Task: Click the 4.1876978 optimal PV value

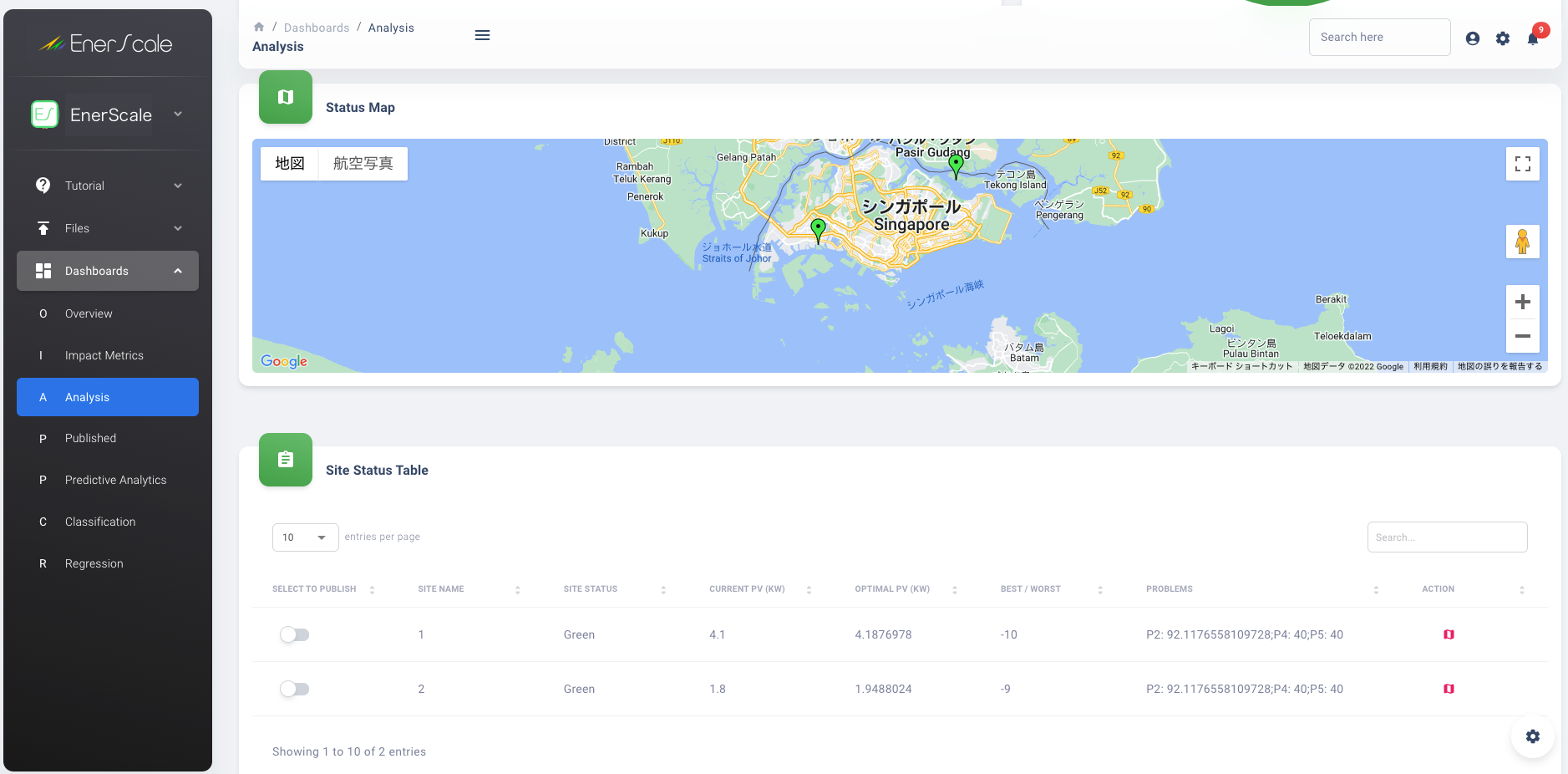Action: coord(883,634)
